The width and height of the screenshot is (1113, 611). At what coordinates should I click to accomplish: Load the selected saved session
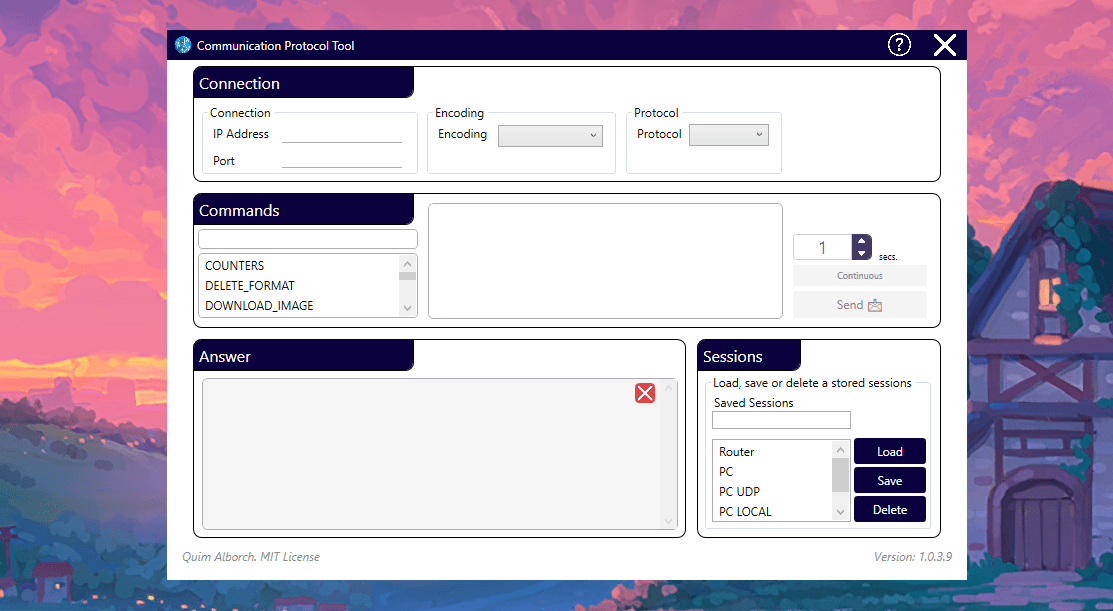[x=889, y=451]
